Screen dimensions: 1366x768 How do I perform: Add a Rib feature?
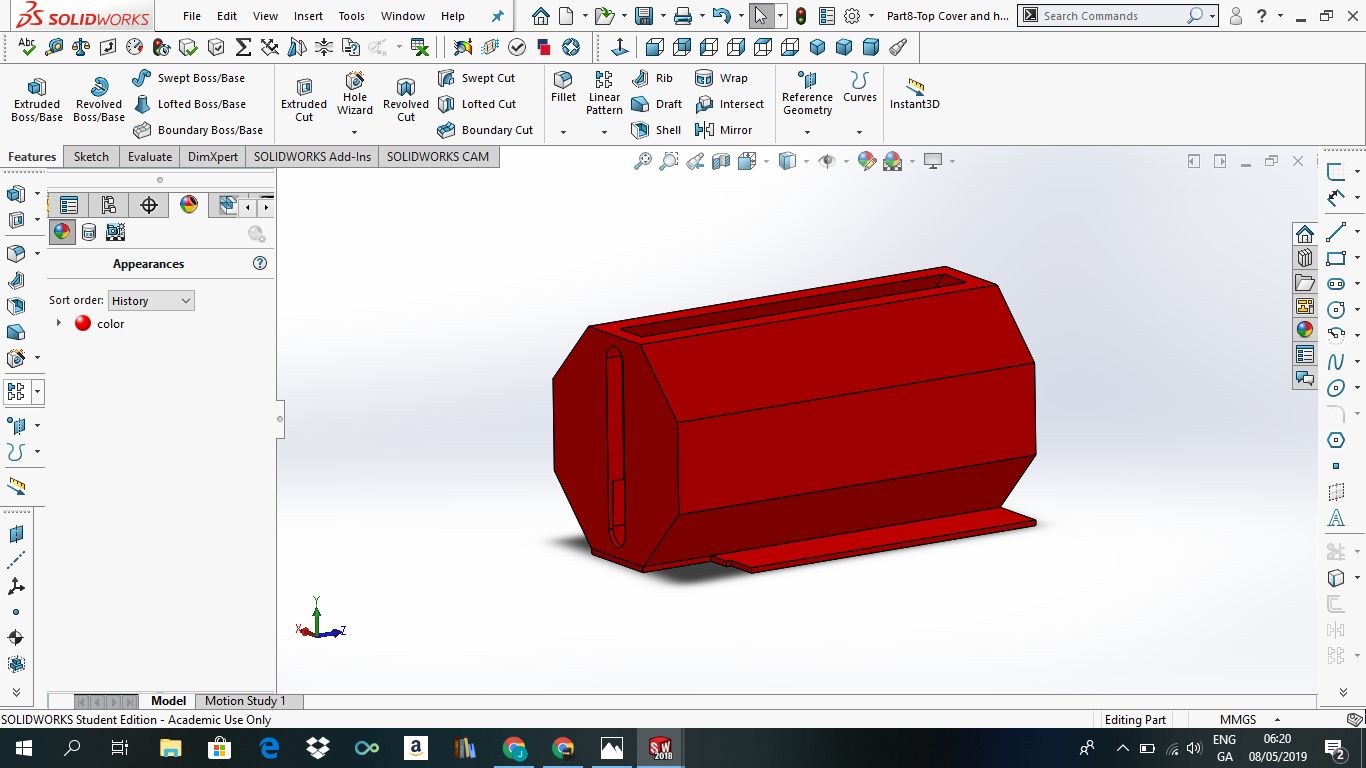[x=653, y=78]
